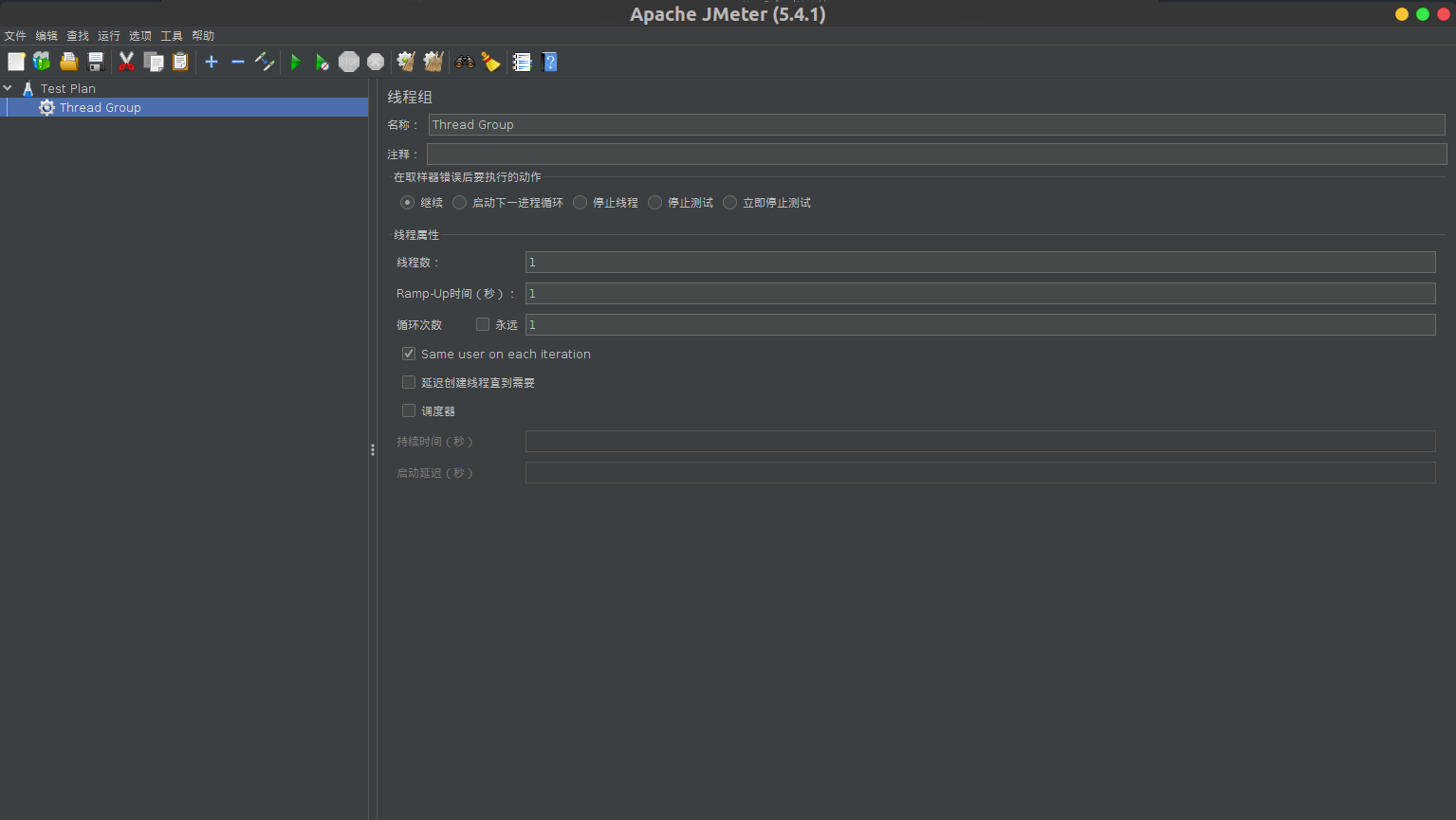Image resolution: width=1456 pixels, height=820 pixels.
Task: Click the Toggle enable/disable icon
Action: (265, 62)
